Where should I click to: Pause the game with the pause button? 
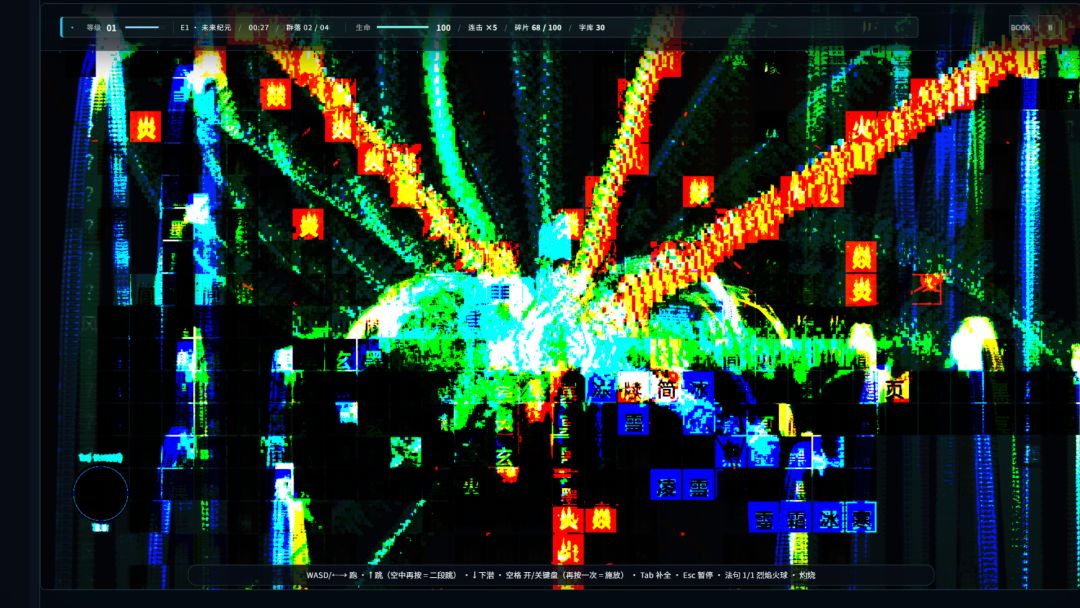(x=1050, y=28)
